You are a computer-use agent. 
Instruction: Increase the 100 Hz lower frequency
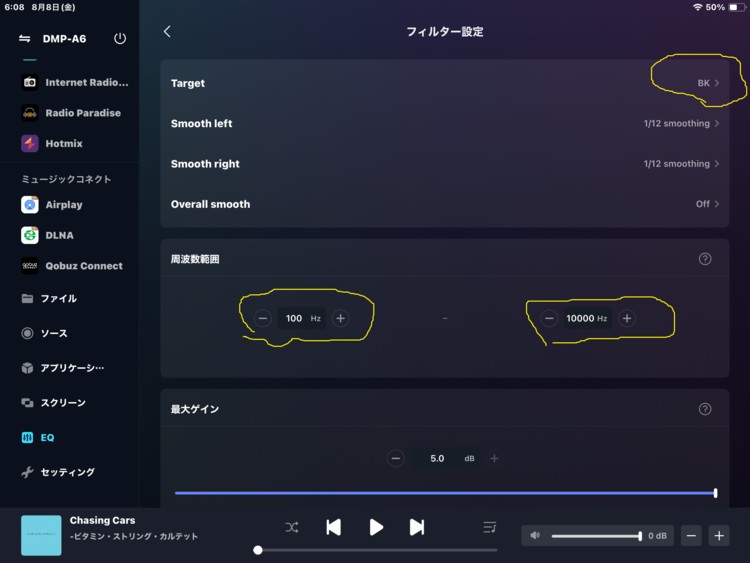340,318
